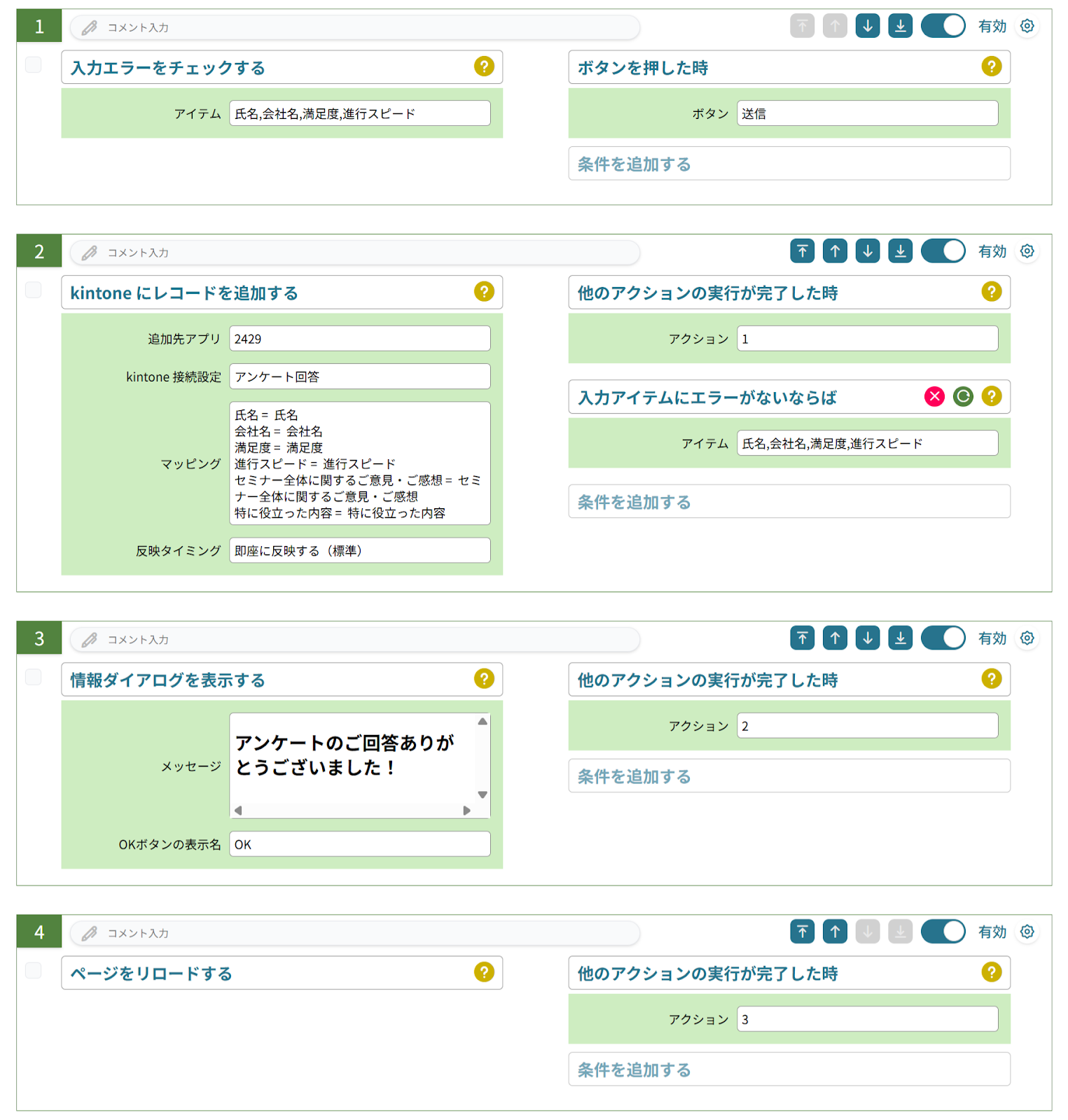Check the checkbox for action 3
Screen dimensions: 1068x1120
(x=33, y=677)
